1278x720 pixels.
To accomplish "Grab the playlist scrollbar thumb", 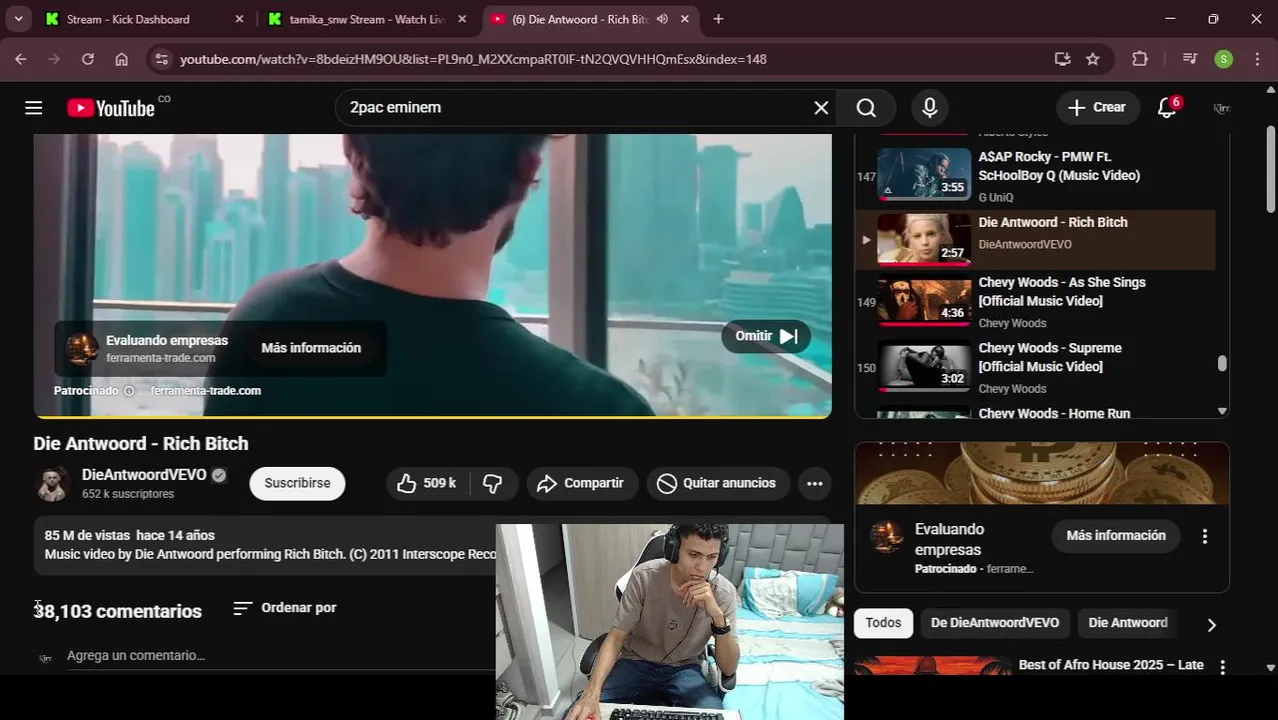I will point(1222,363).
